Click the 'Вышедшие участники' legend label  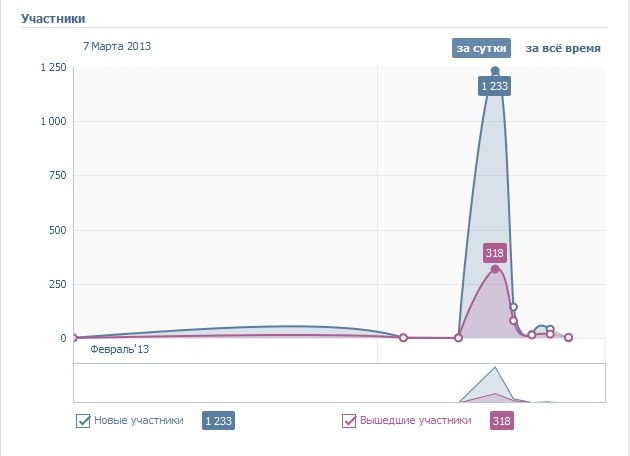coord(415,420)
